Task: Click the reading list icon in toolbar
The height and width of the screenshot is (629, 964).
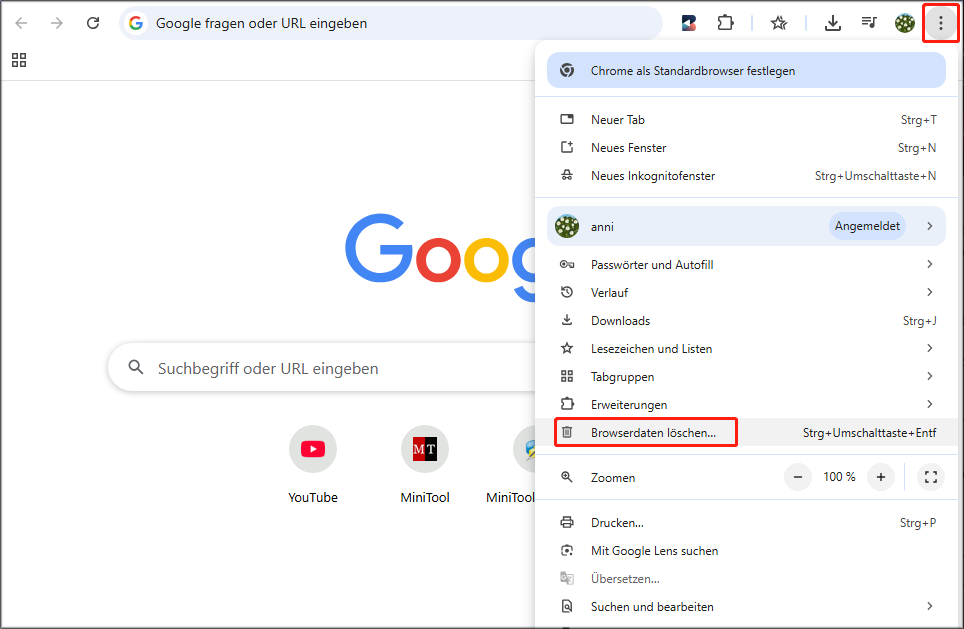Action: [x=869, y=22]
